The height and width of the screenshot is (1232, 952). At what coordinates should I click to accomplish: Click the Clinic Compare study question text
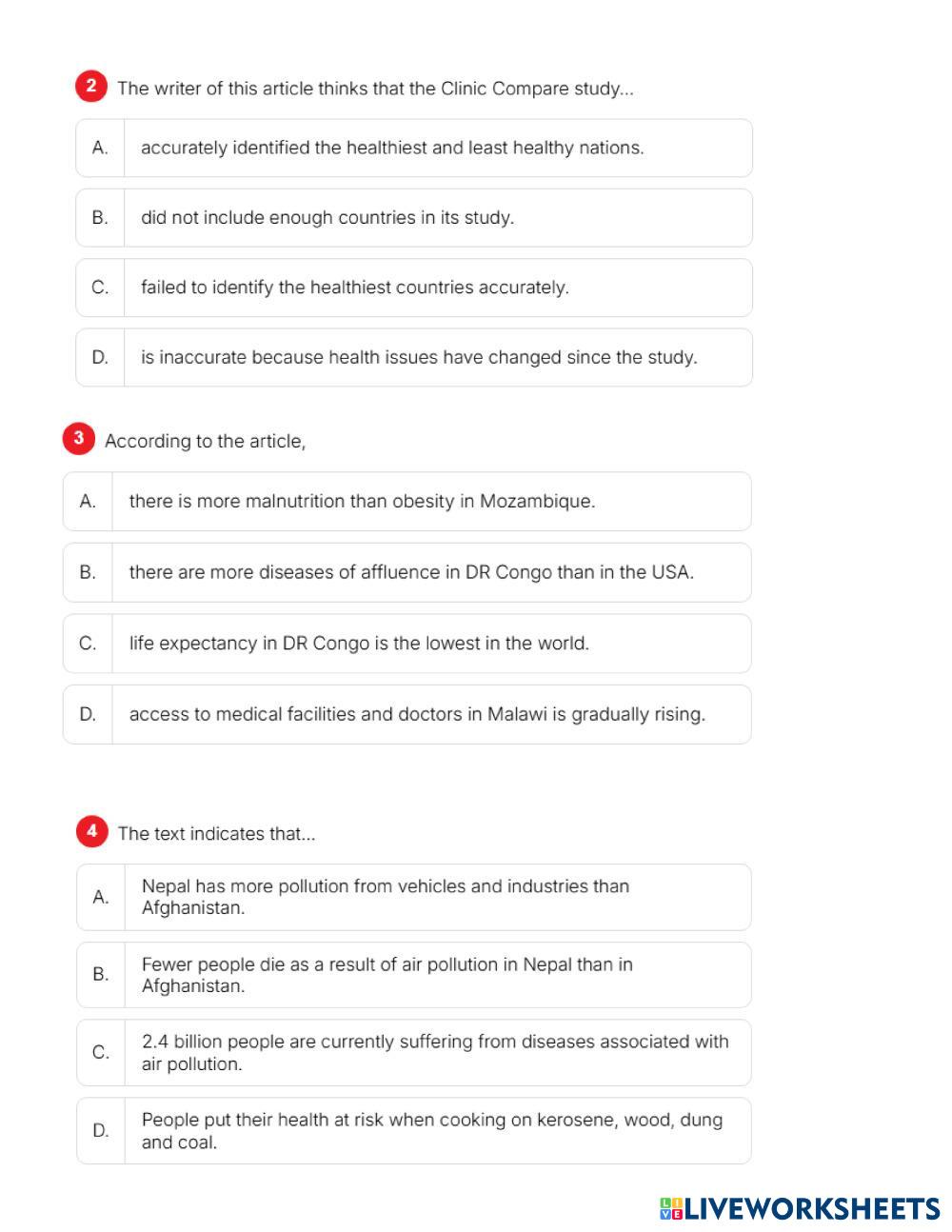(x=375, y=89)
